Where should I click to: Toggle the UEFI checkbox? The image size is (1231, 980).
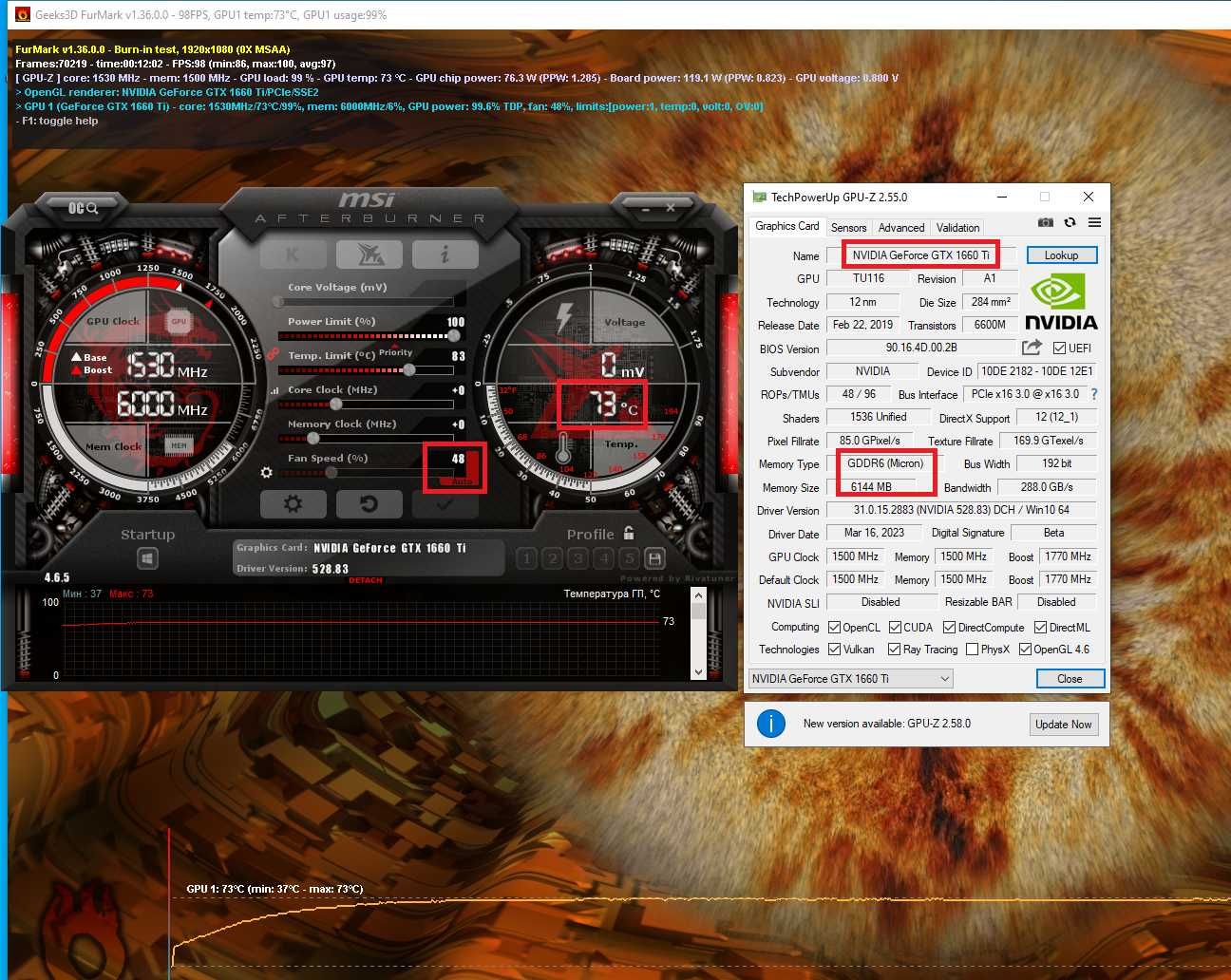(x=1059, y=349)
